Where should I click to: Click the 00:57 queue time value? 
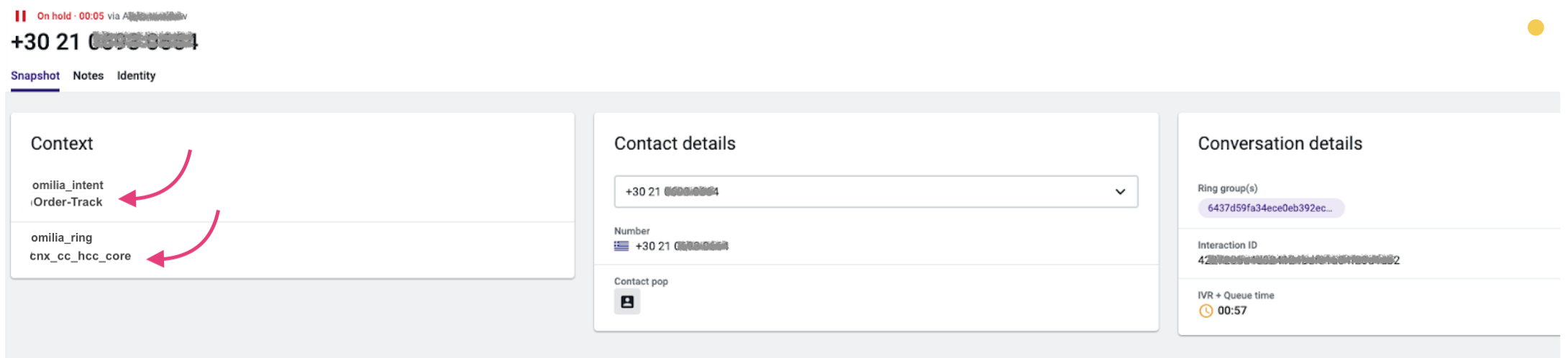coord(1232,311)
